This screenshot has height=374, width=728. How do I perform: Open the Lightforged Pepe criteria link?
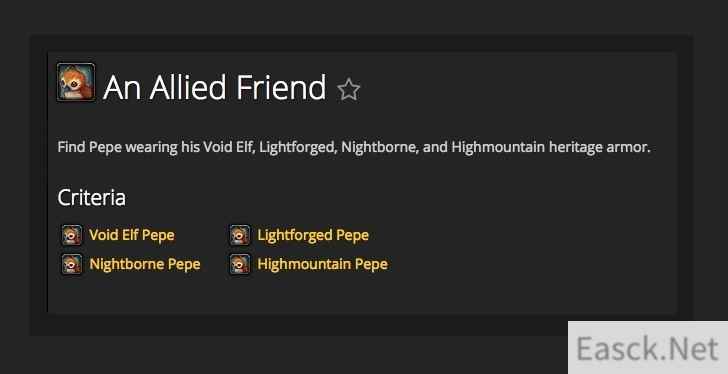tap(313, 235)
